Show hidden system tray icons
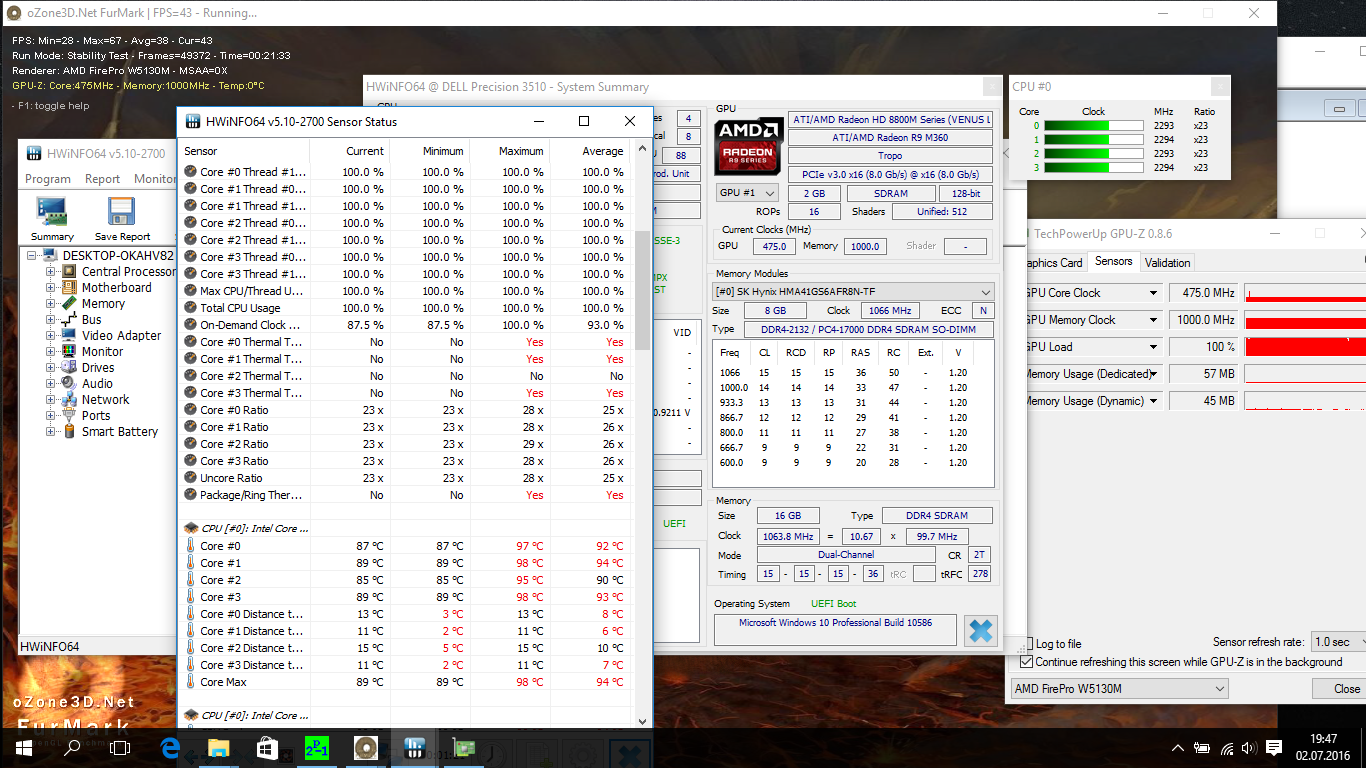Image resolution: width=1366 pixels, height=768 pixels. point(1178,748)
